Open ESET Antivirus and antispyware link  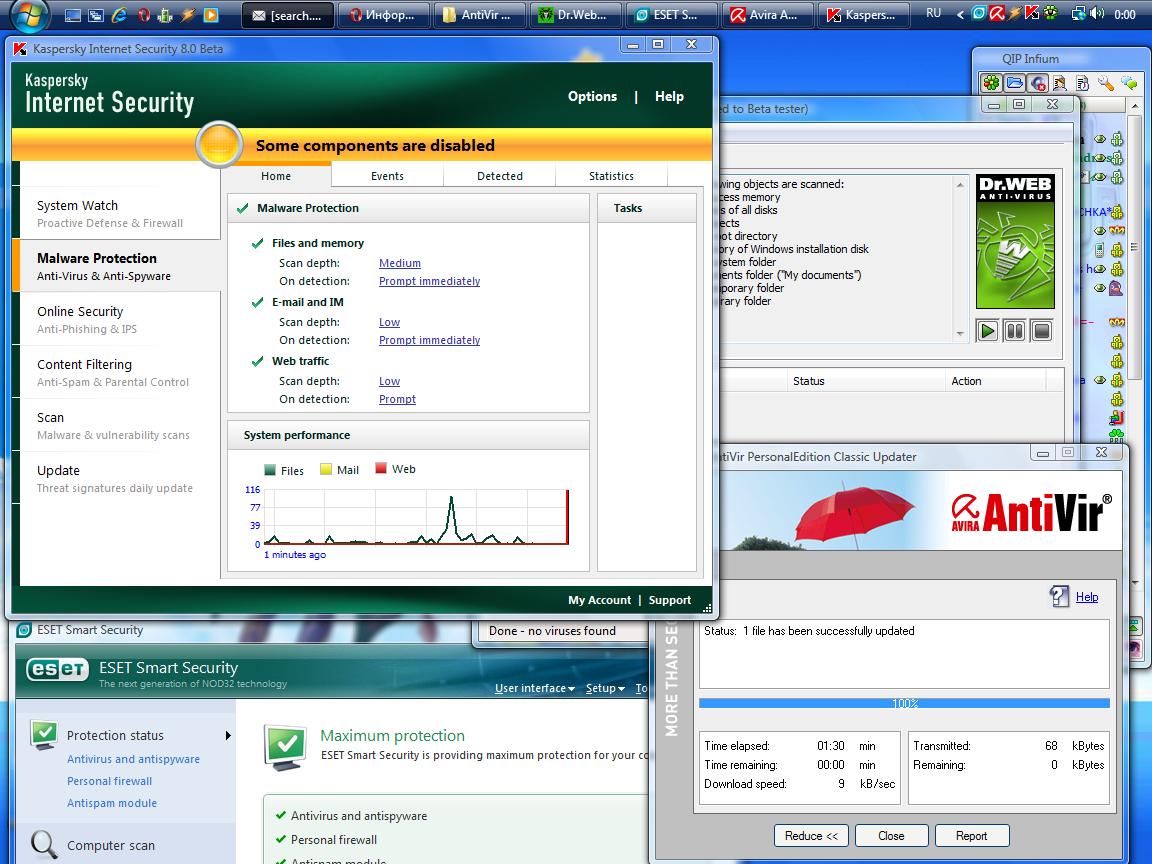(133, 759)
